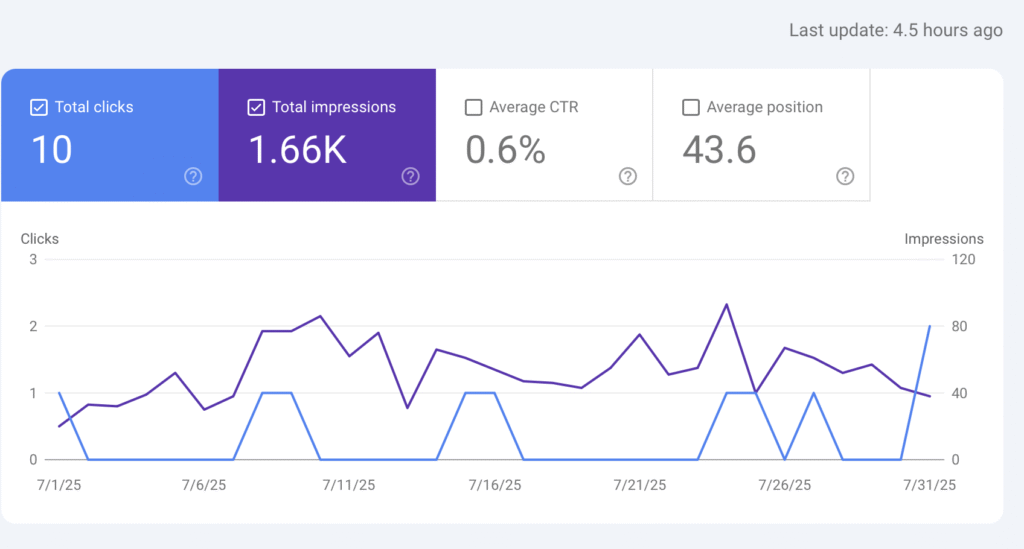Enable the Average position checkbox
The width and height of the screenshot is (1024, 549).
[690, 107]
